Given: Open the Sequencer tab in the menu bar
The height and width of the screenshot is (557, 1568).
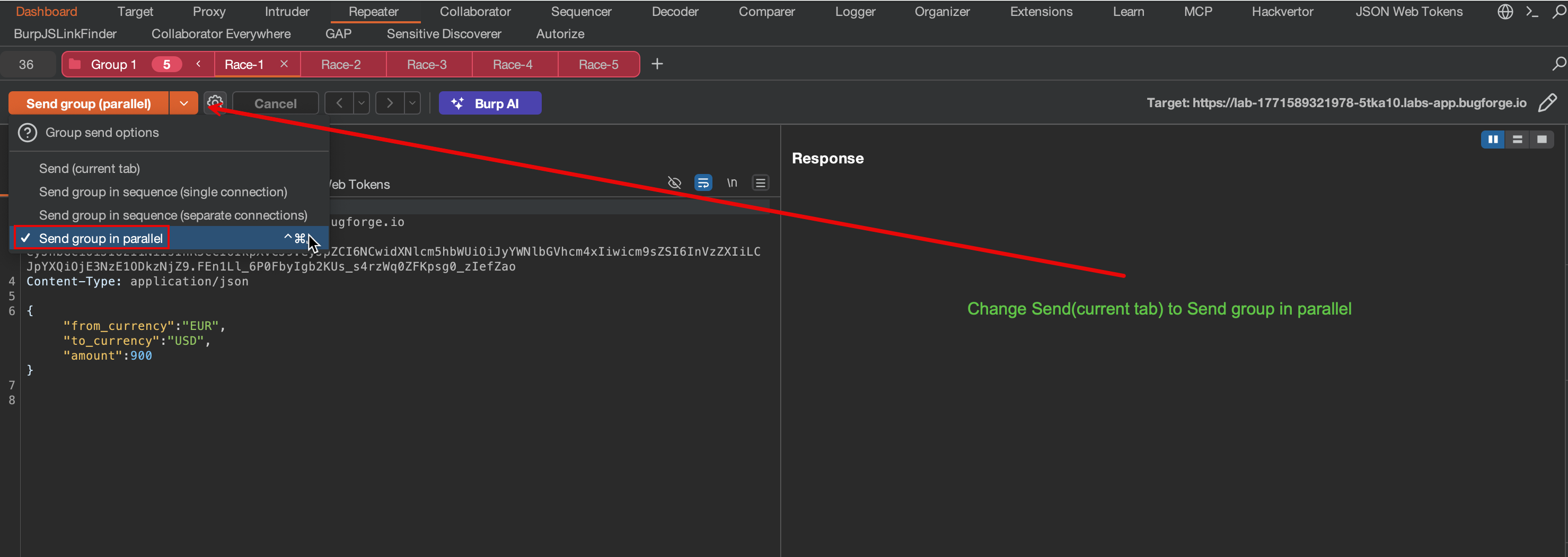Looking at the screenshot, I should point(580,11).
